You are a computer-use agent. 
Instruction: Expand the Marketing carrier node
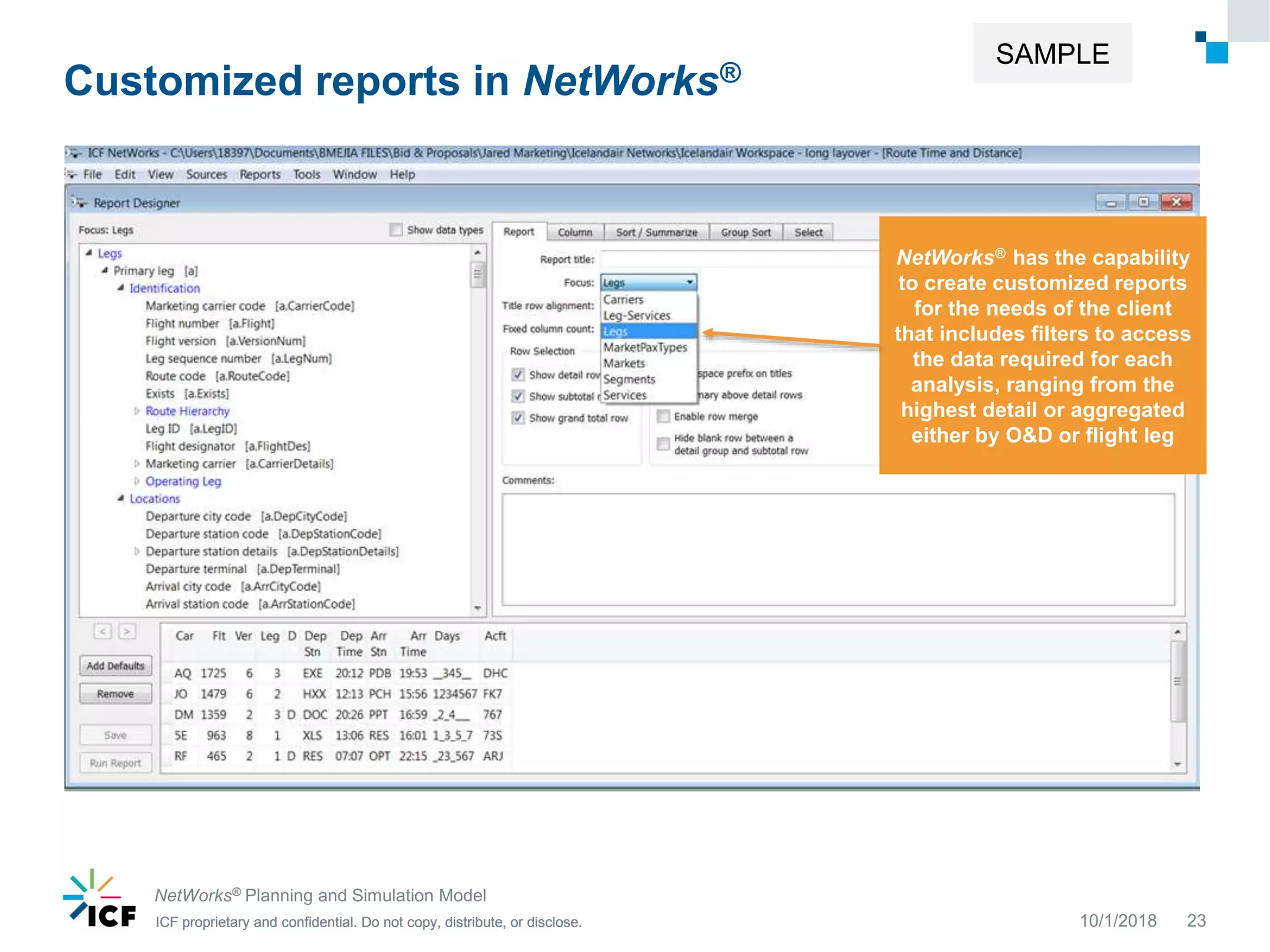coord(137,464)
